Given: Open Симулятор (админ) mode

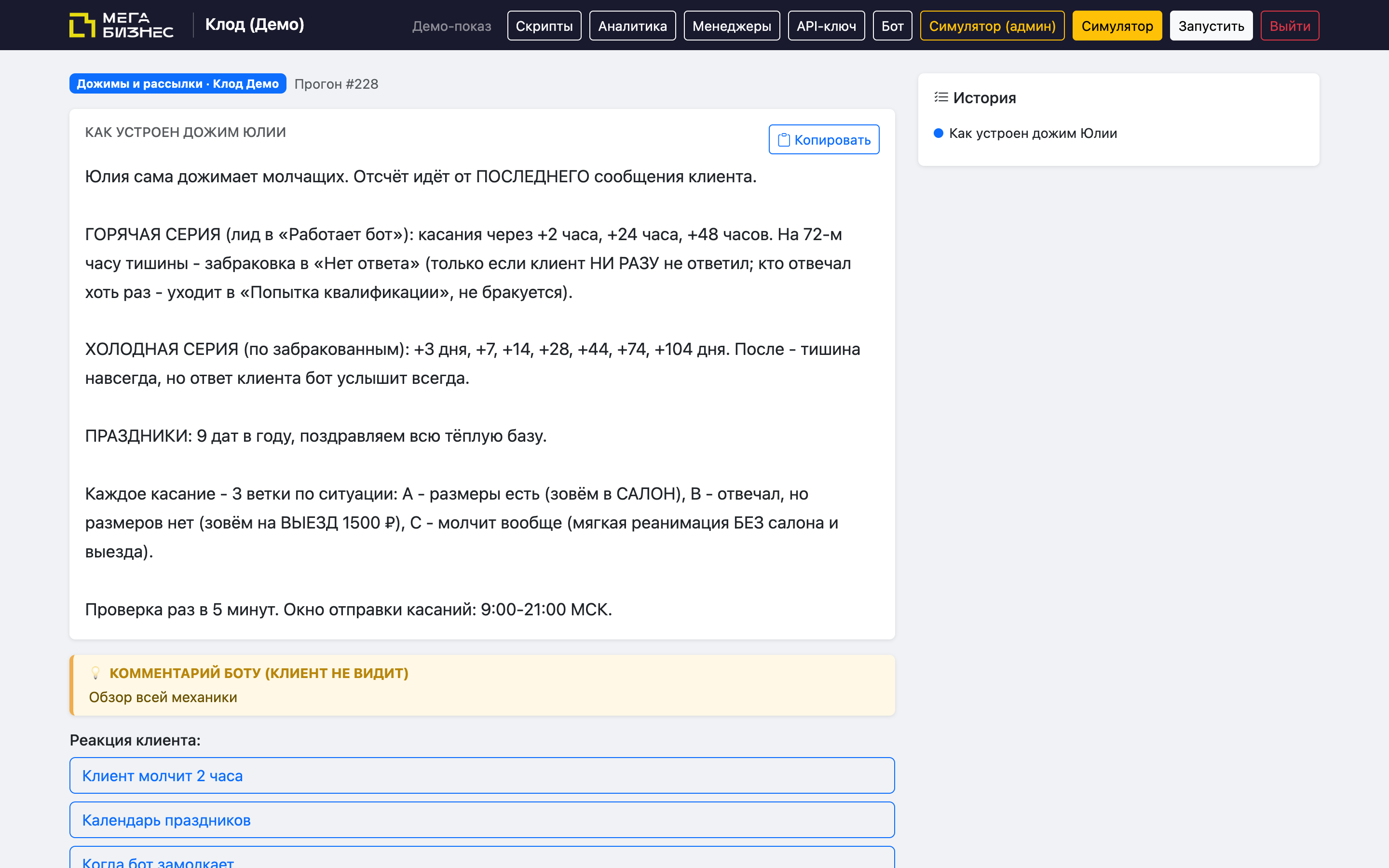Looking at the screenshot, I should point(992,26).
